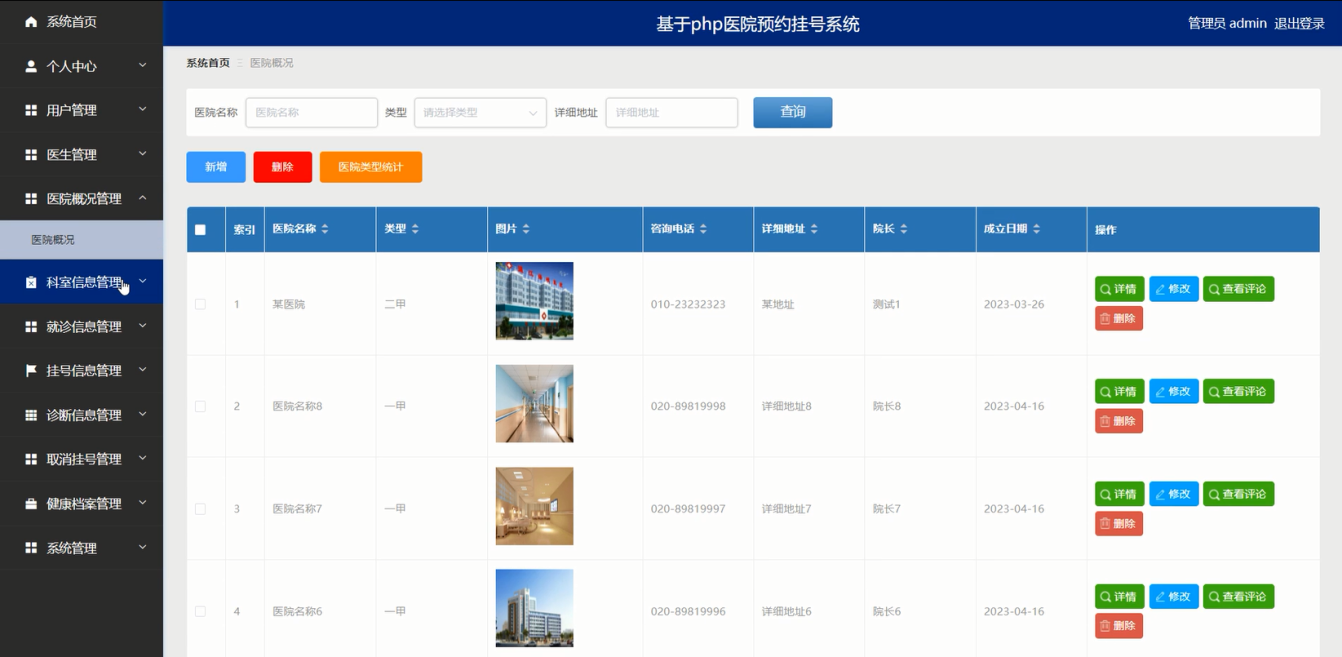The width and height of the screenshot is (1342, 657).
Task: Click the grid icon beside 就诊信息管理
Action: click(31, 327)
